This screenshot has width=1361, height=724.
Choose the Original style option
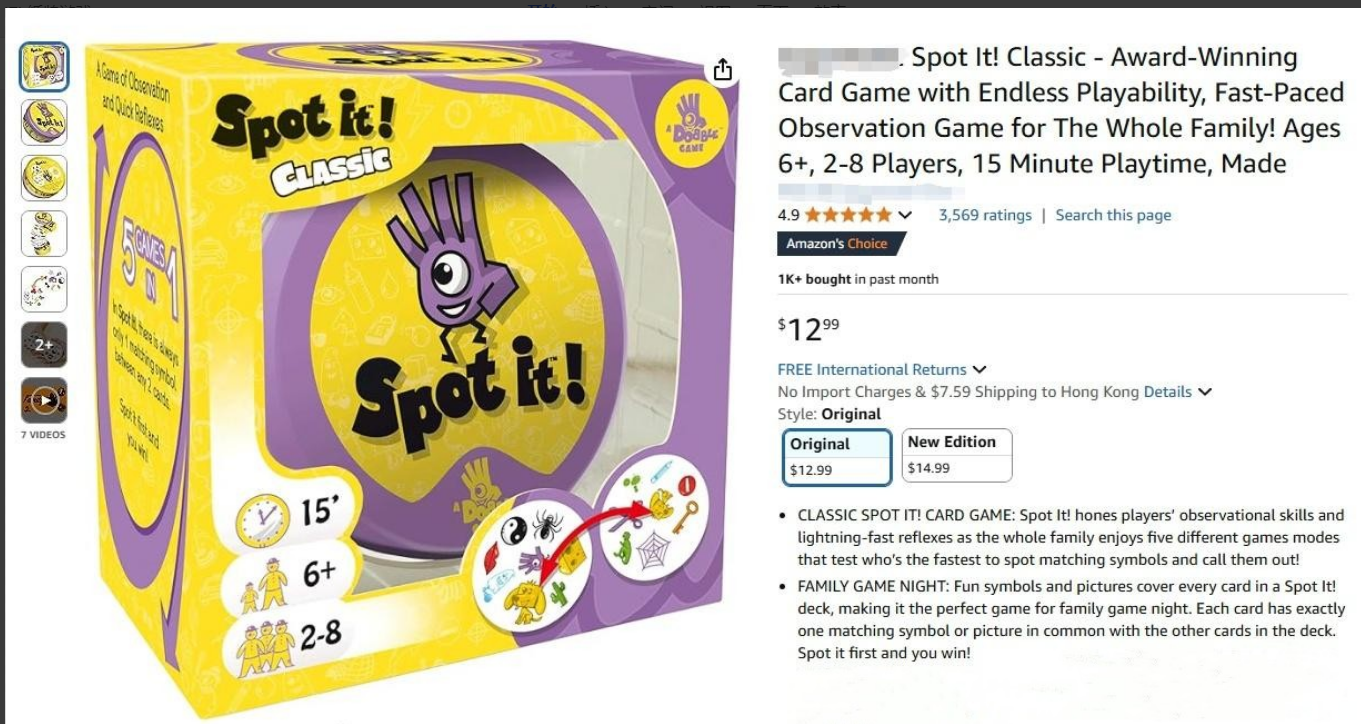(x=837, y=457)
